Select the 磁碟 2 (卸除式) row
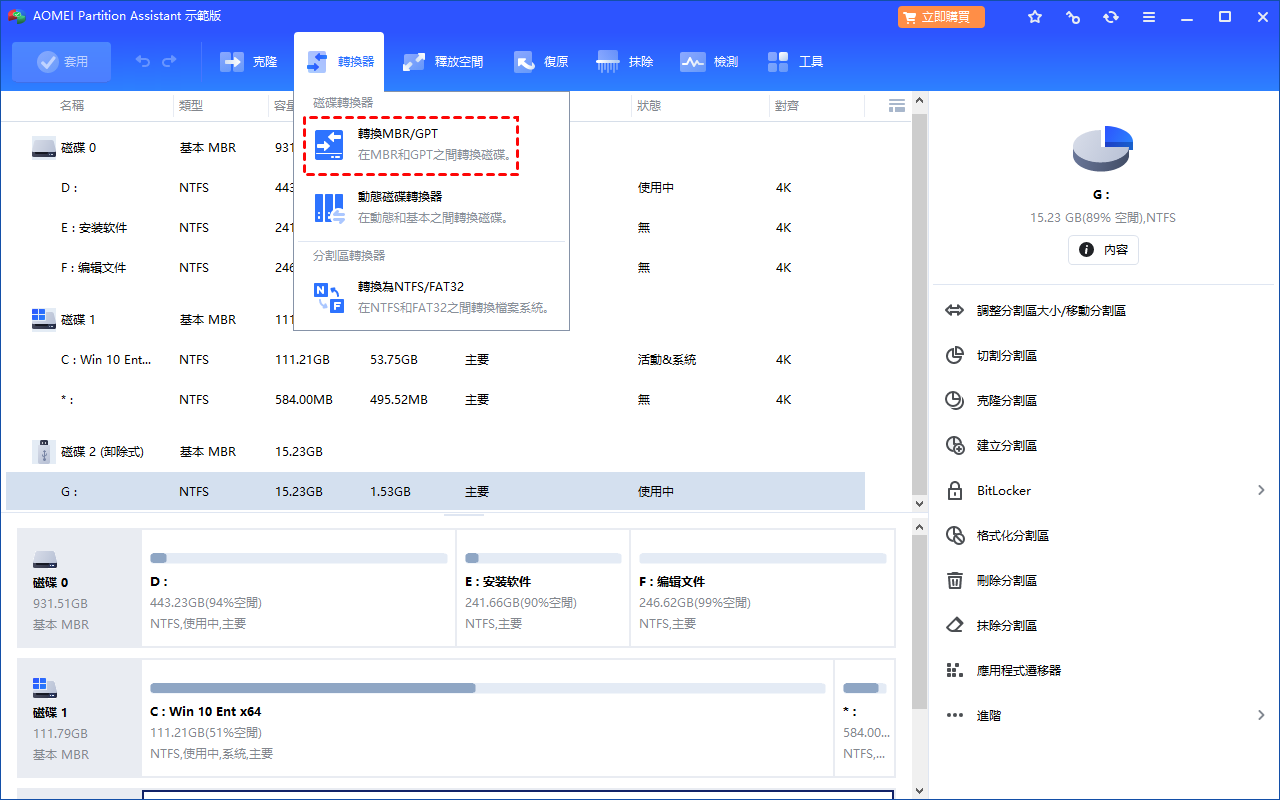Viewport: 1280px width, 800px height. click(435, 452)
